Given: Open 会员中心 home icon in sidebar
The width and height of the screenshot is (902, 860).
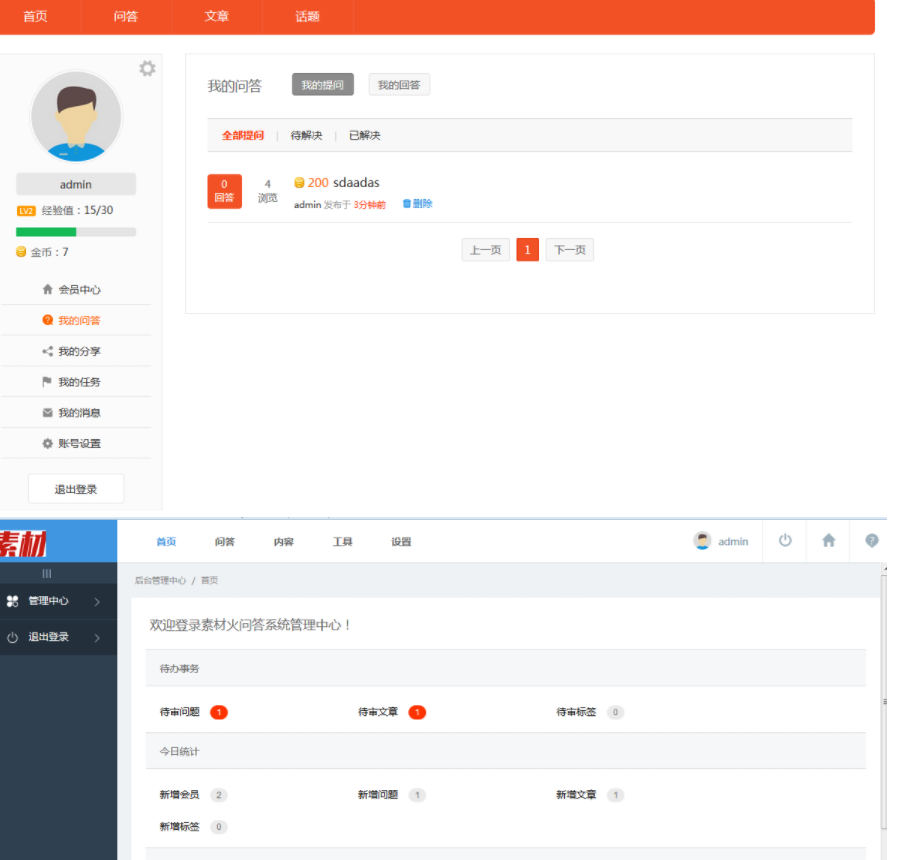Looking at the screenshot, I should (x=48, y=289).
